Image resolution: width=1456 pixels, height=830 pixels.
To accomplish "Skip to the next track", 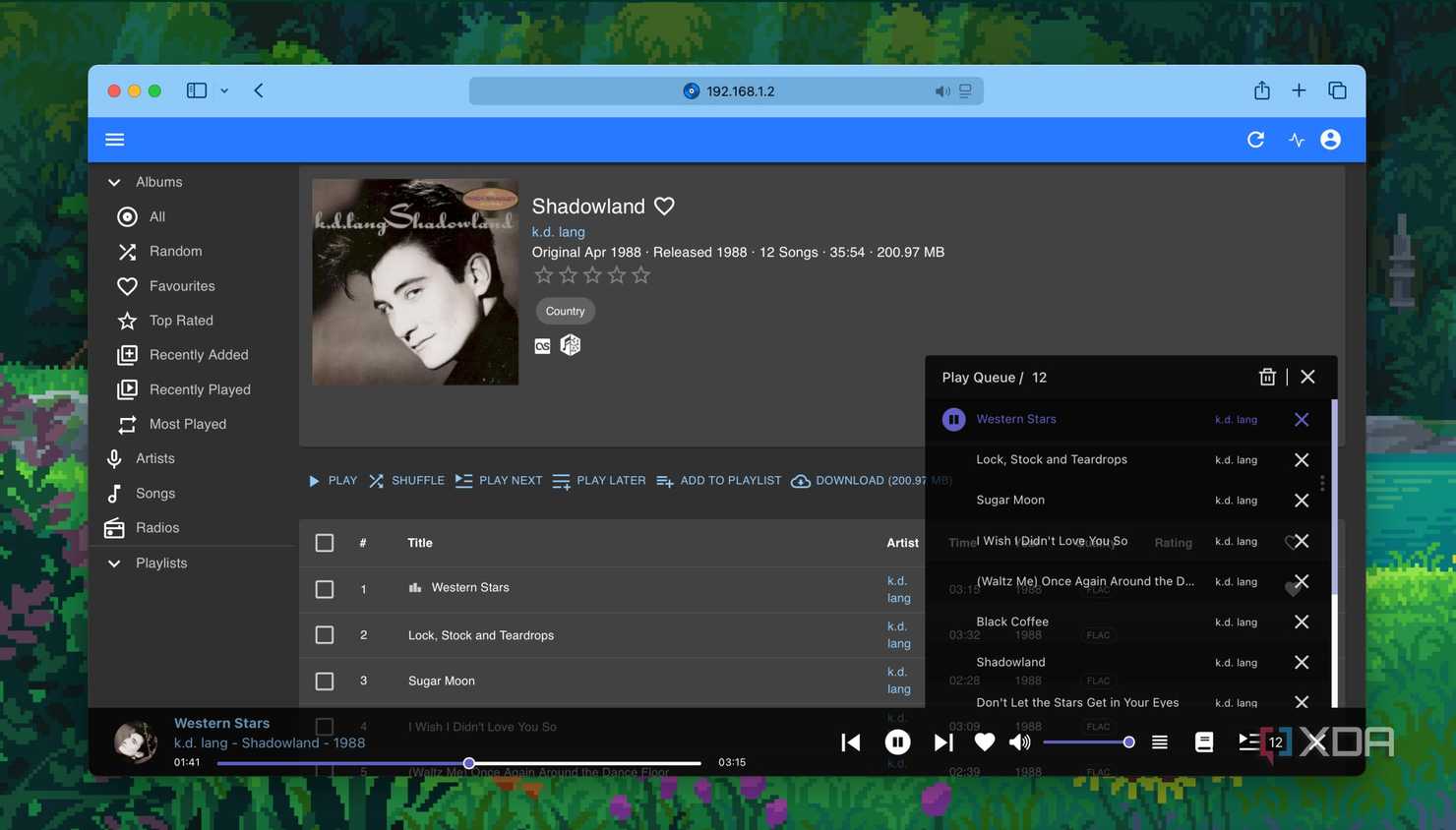I will click(x=942, y=742).
